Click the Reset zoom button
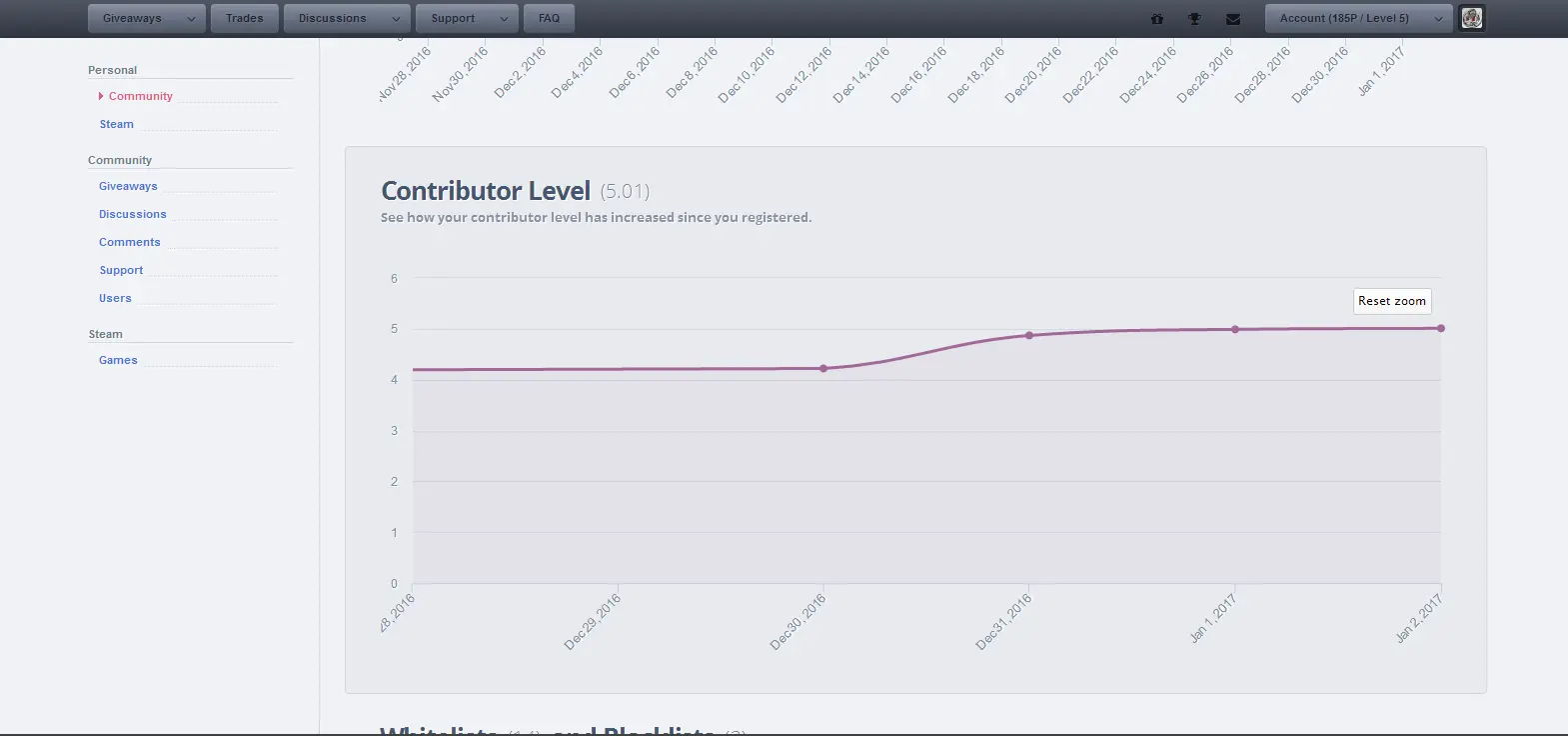The height and width of the screenshot is (736, 1568). 1392,301
